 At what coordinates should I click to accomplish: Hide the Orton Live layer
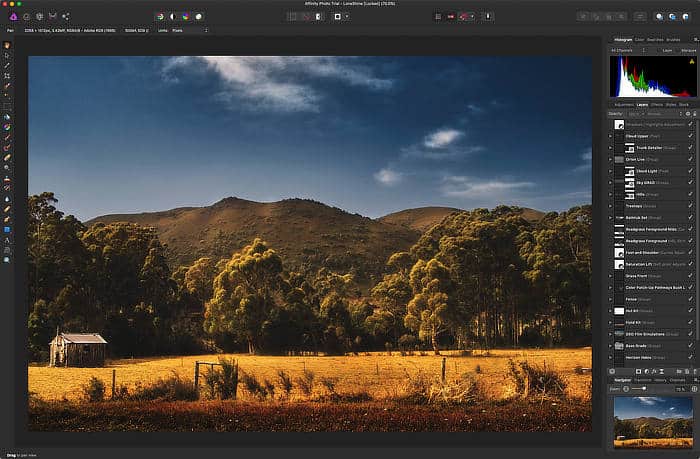(x=691, y=159)
